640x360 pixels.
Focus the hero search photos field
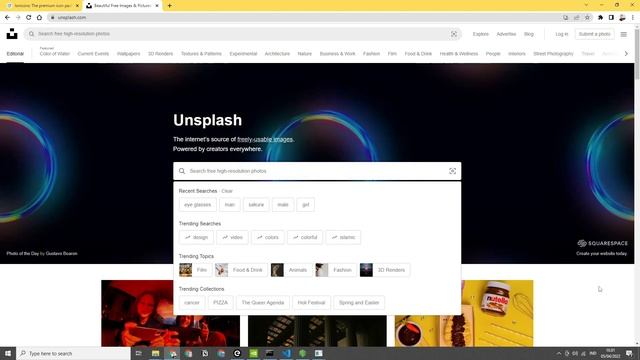(317, 171)
